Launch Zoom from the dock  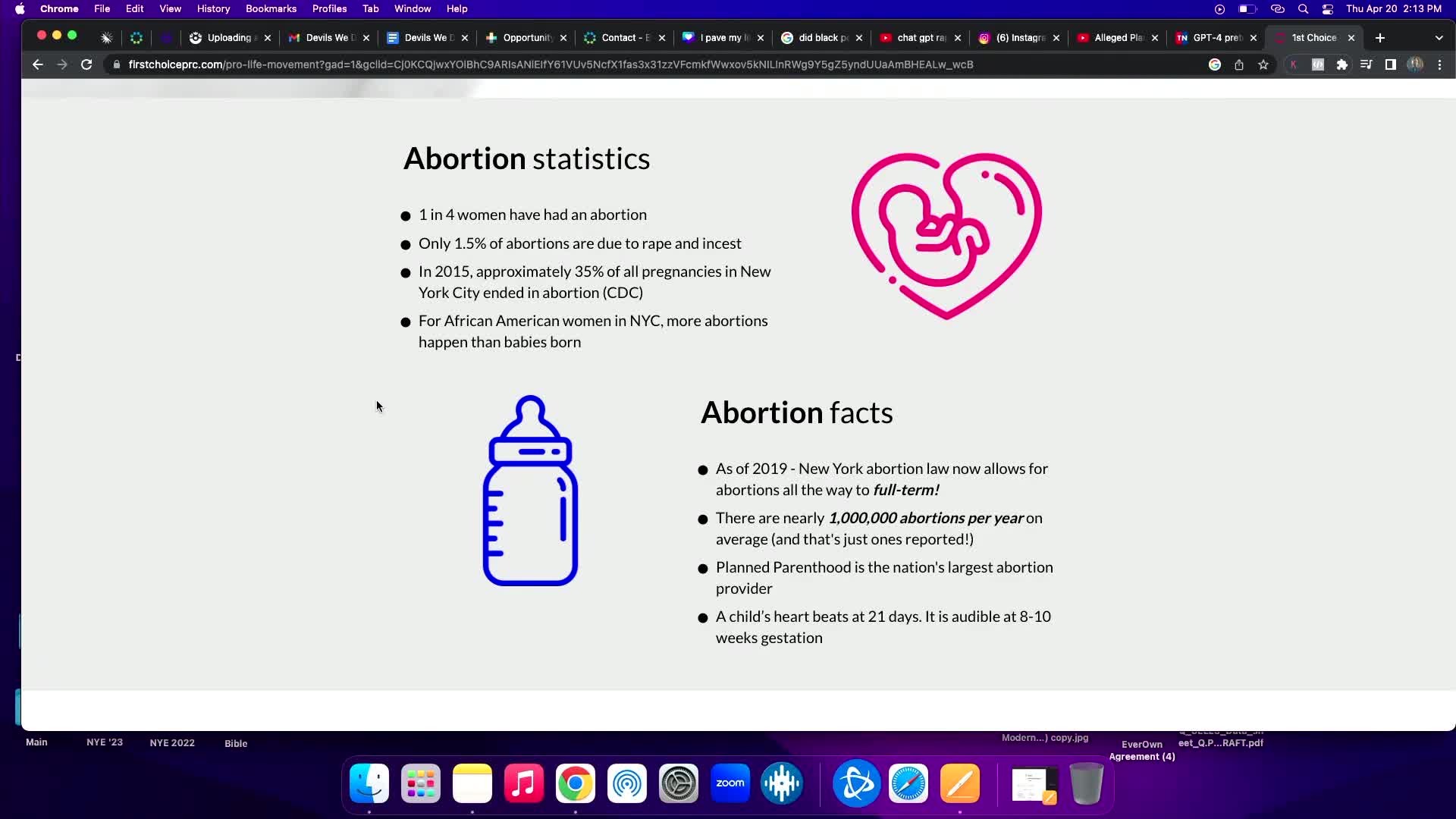coord(730,783)
